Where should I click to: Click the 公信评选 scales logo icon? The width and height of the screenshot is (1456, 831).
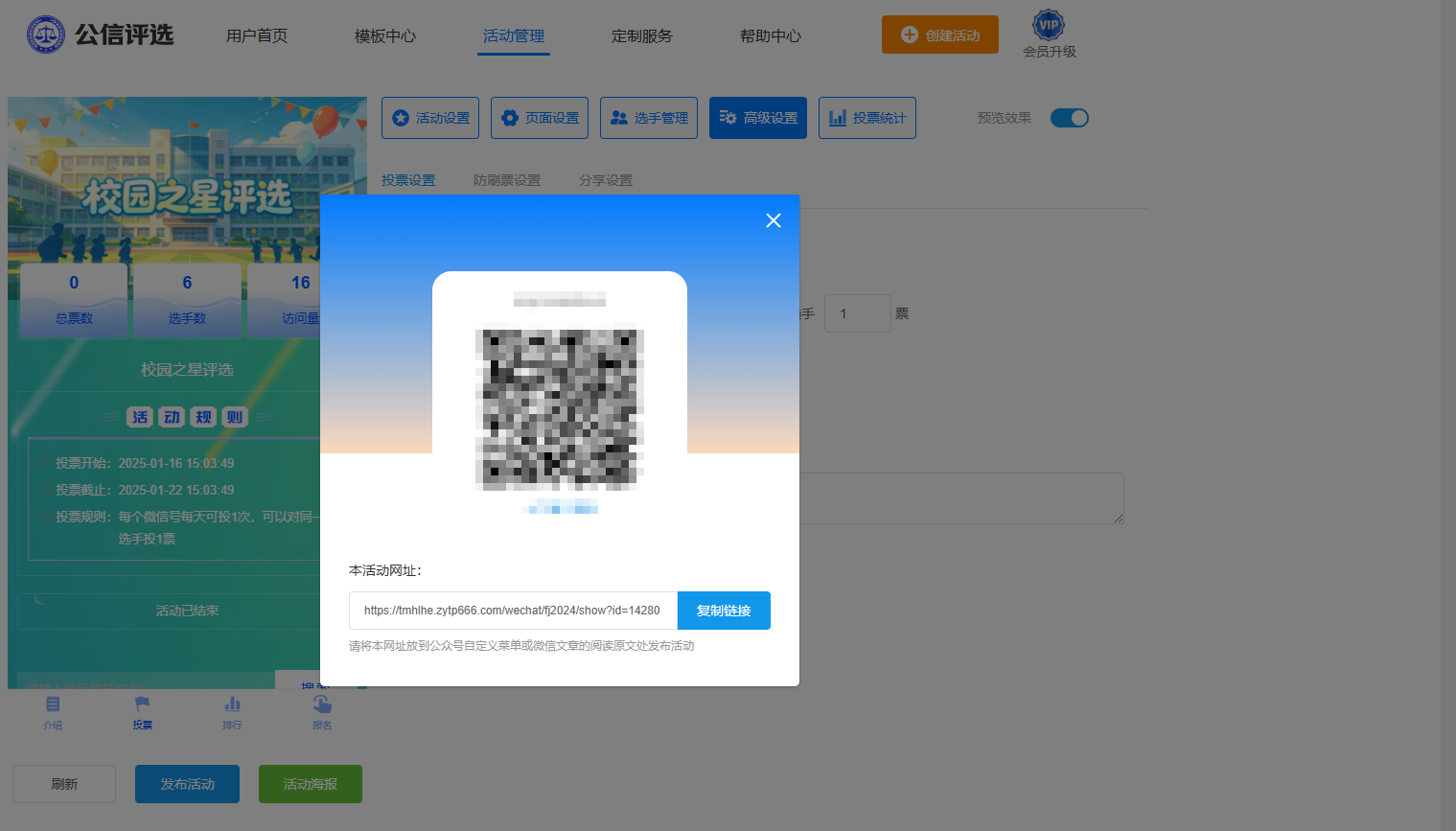(x=45, y=35)
